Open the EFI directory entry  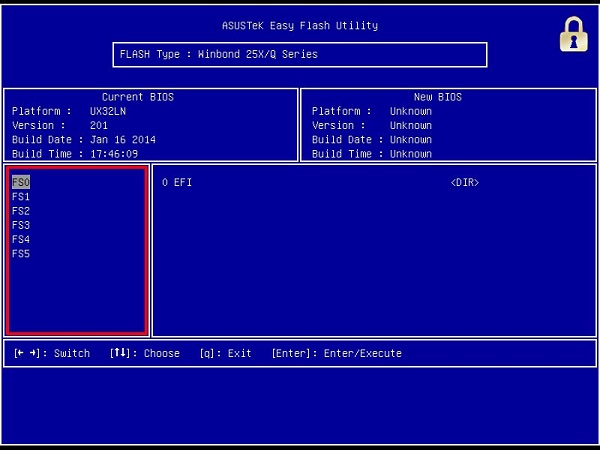pyautogui.click(x=182, y=183)
